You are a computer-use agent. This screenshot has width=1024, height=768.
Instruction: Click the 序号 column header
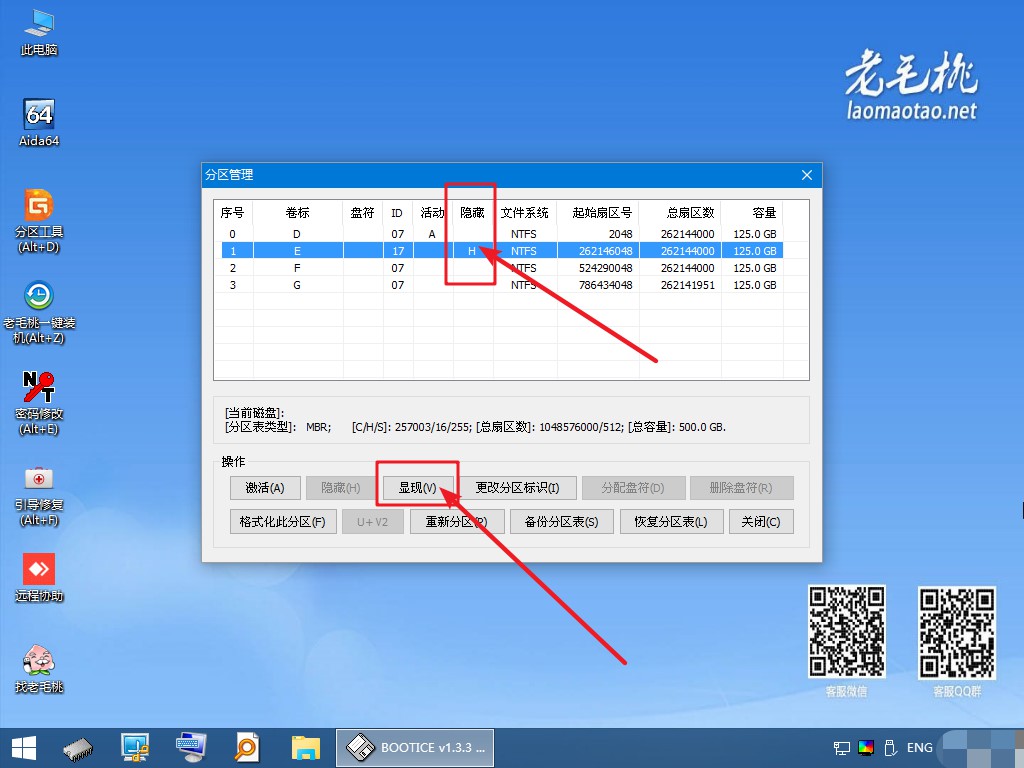tap(233, 213)
